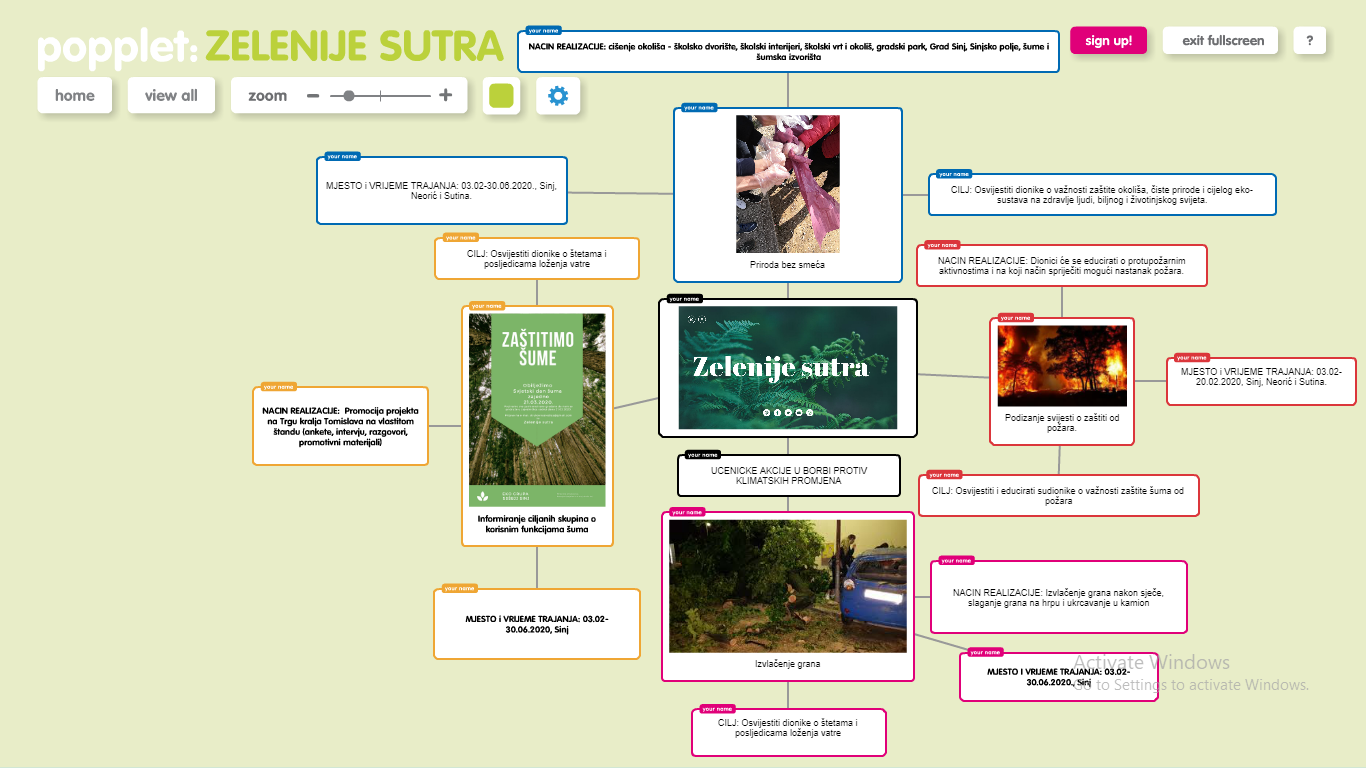Image resolution: width=1366 pixels, height=768 pixels.
Task: Click the orange 'your name' tag above poster
Action: click(486, 306)
